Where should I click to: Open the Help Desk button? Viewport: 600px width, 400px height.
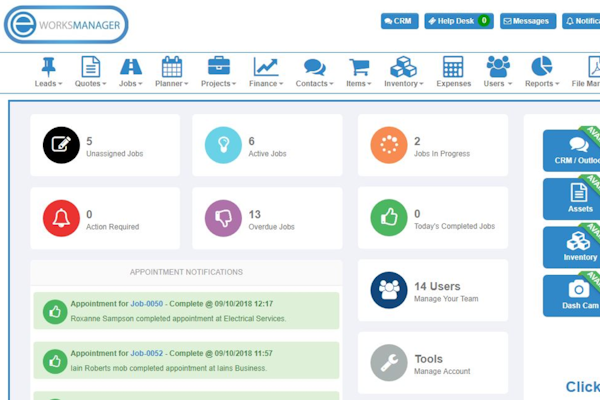[x=458, y=21]
